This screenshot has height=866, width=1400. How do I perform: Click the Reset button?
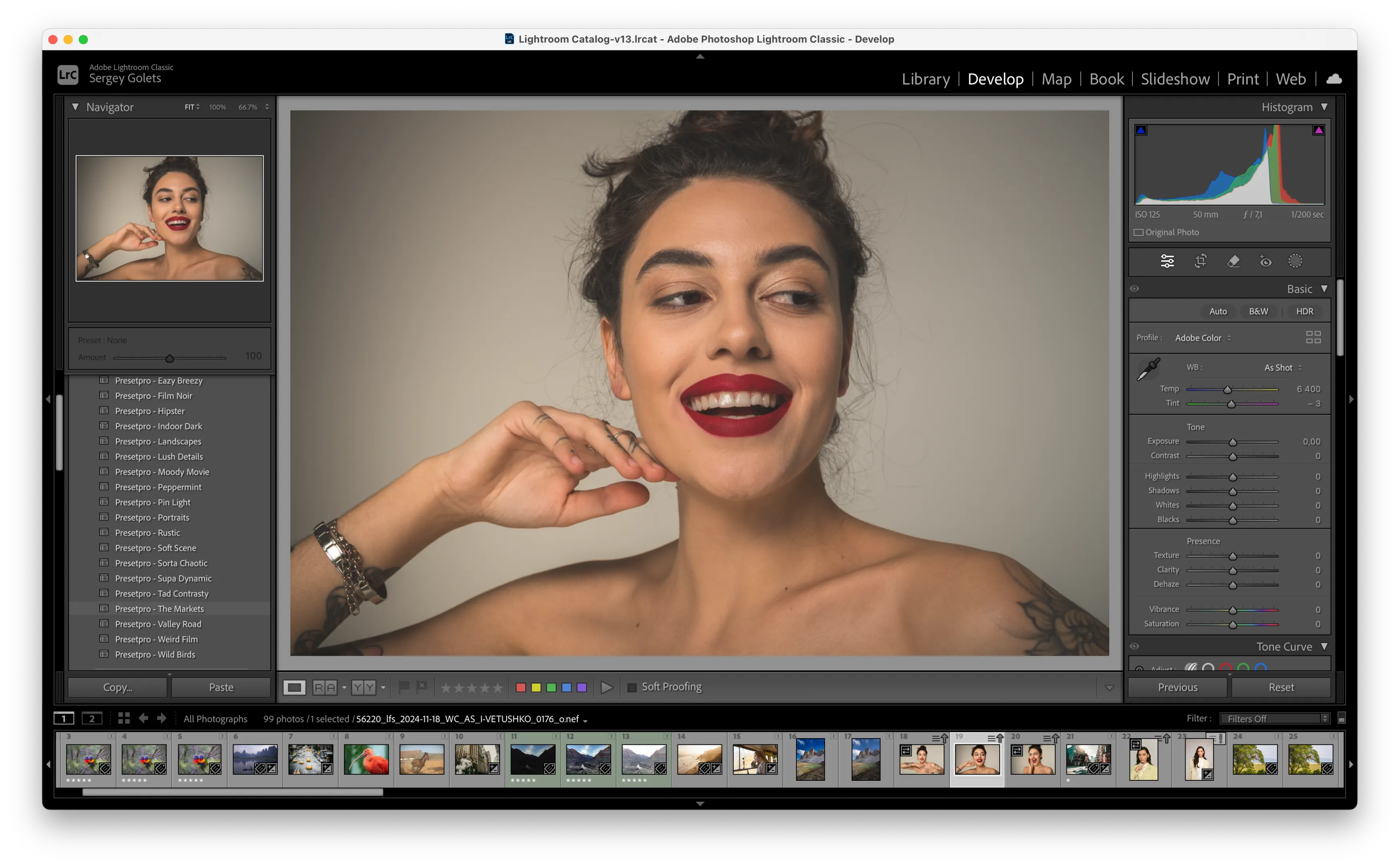[x=1280, y=687]
